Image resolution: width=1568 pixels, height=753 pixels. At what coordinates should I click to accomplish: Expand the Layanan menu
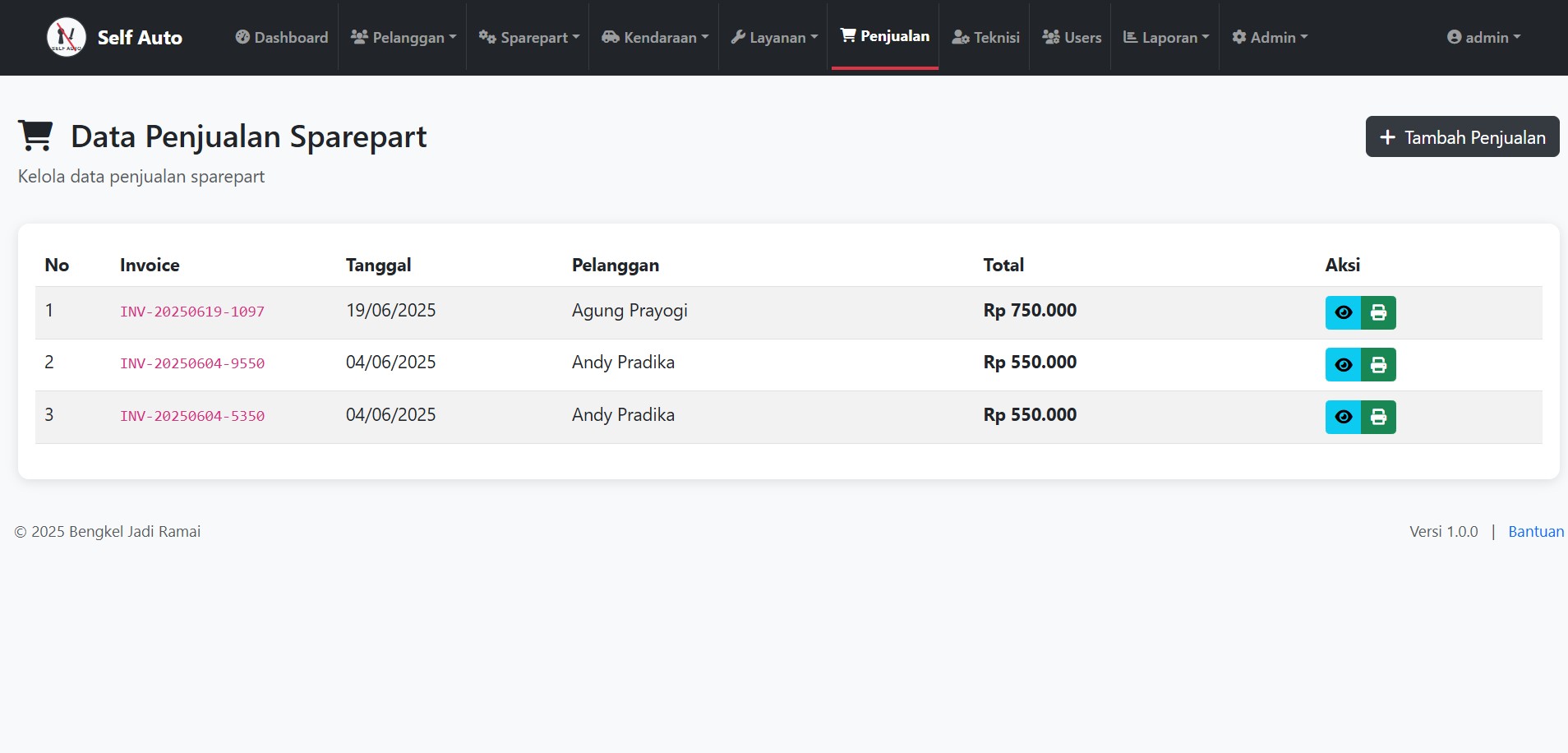(x=774, y=37)
